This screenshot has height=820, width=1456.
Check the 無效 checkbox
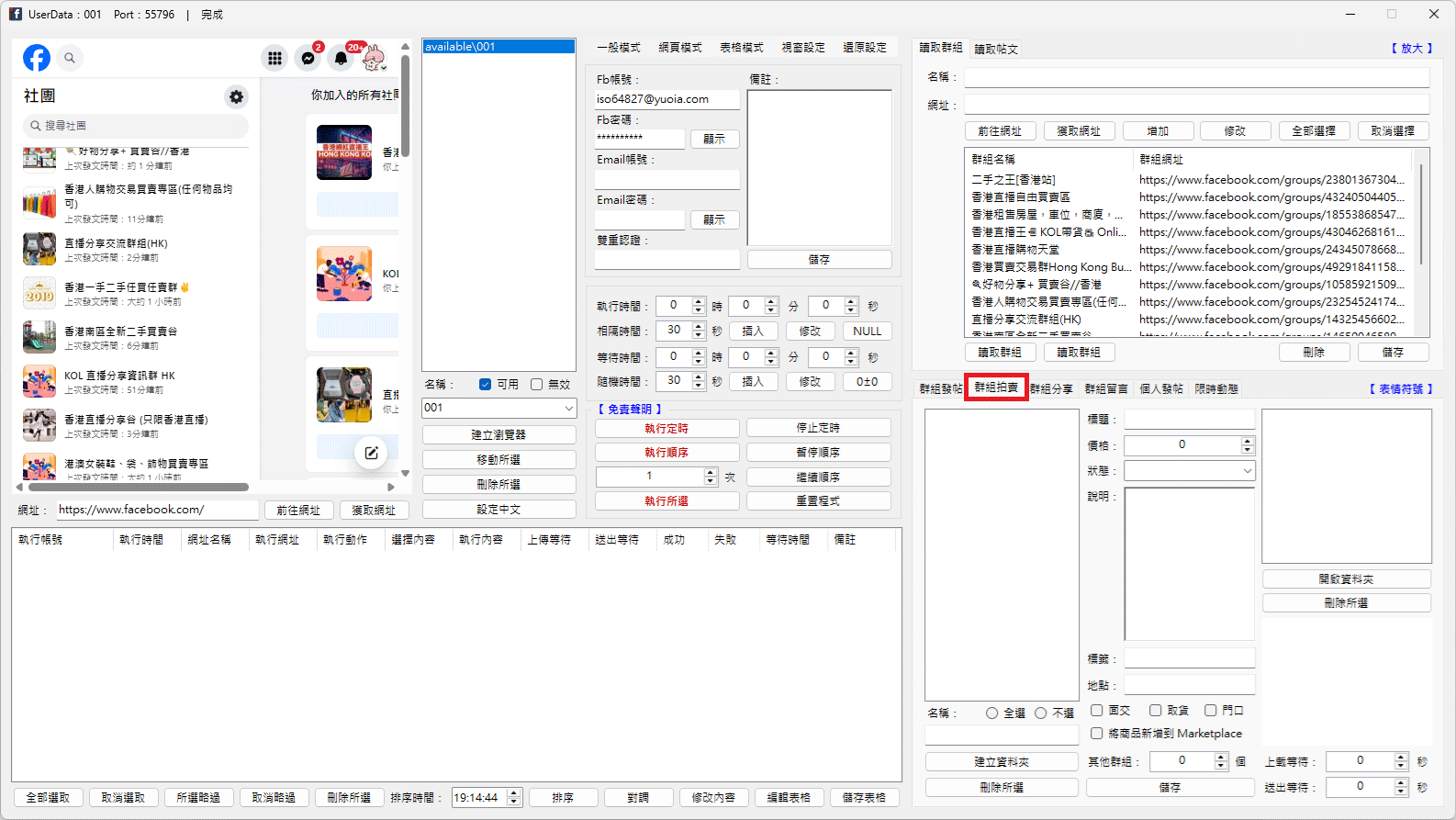coord(536,385)
